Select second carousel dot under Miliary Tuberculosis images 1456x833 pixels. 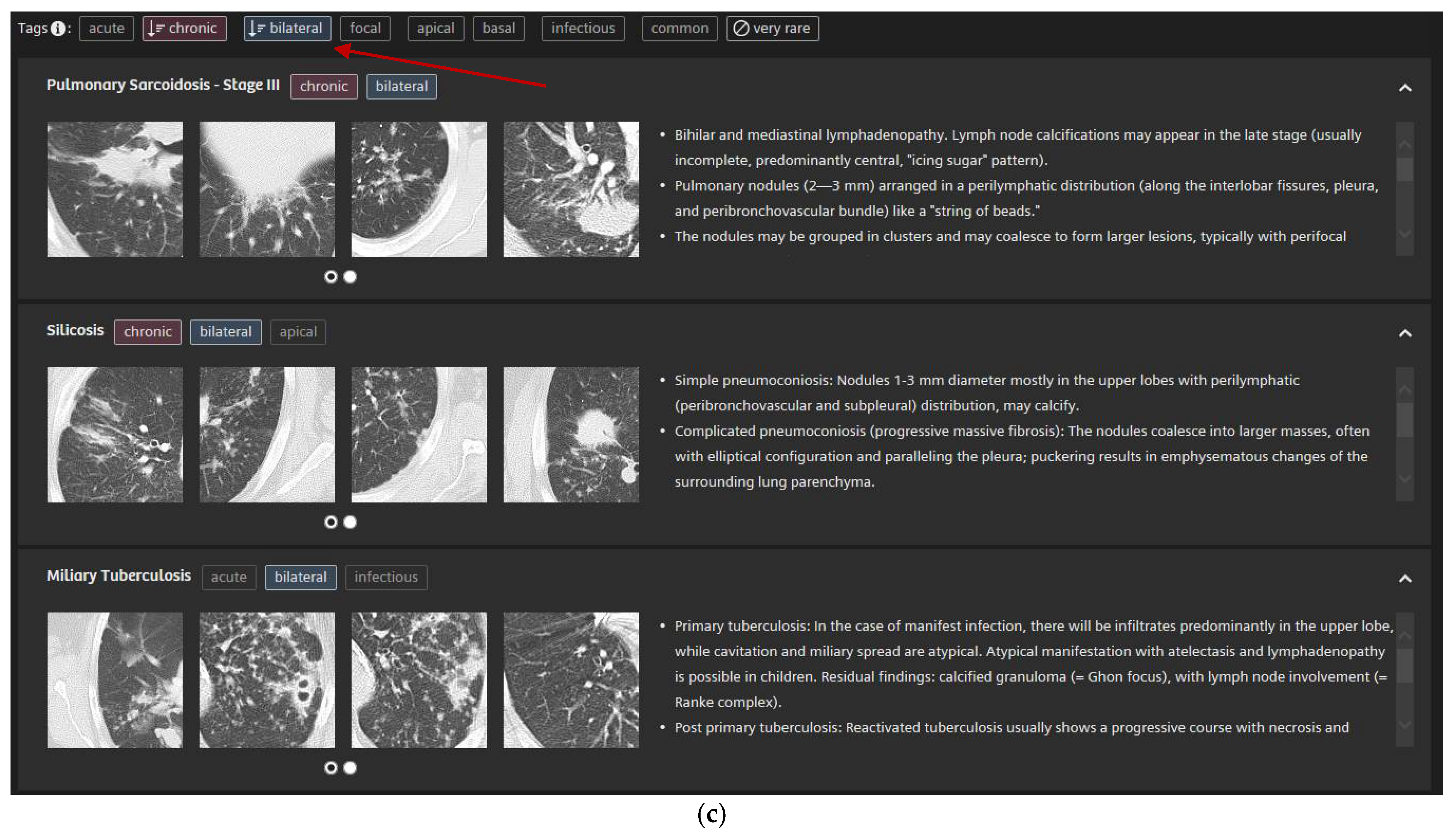pos(350,768)
